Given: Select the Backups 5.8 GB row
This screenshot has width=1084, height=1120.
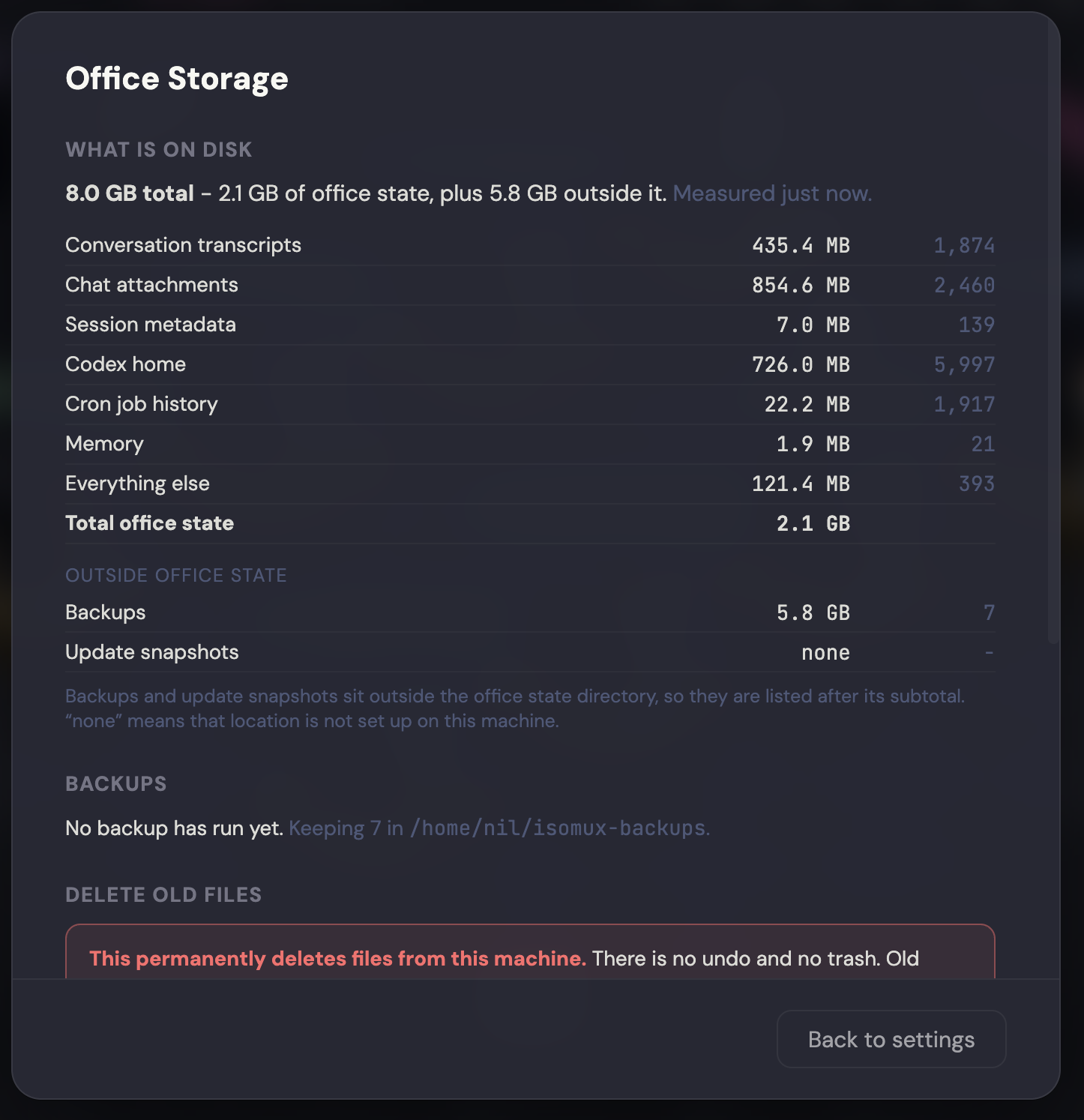Looking at the screenshot, I should [x=530, y=612].
